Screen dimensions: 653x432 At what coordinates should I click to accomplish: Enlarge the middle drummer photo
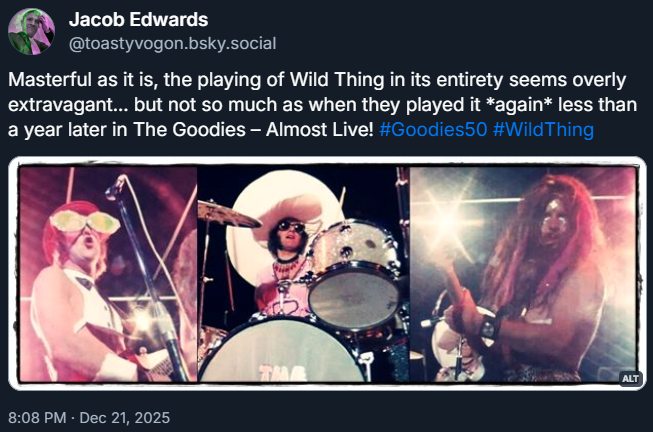click(303, 275)
